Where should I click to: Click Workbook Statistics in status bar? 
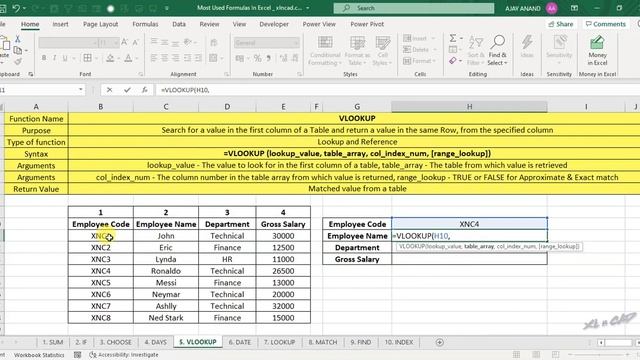(x=39, y=355)
